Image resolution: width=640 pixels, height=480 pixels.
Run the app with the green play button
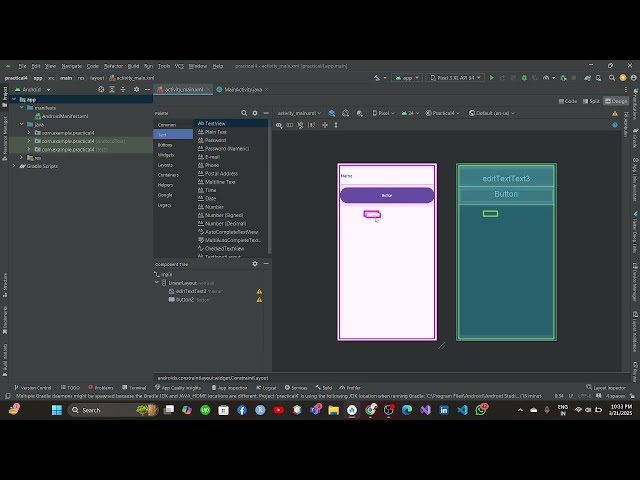(x=491, y=78)
